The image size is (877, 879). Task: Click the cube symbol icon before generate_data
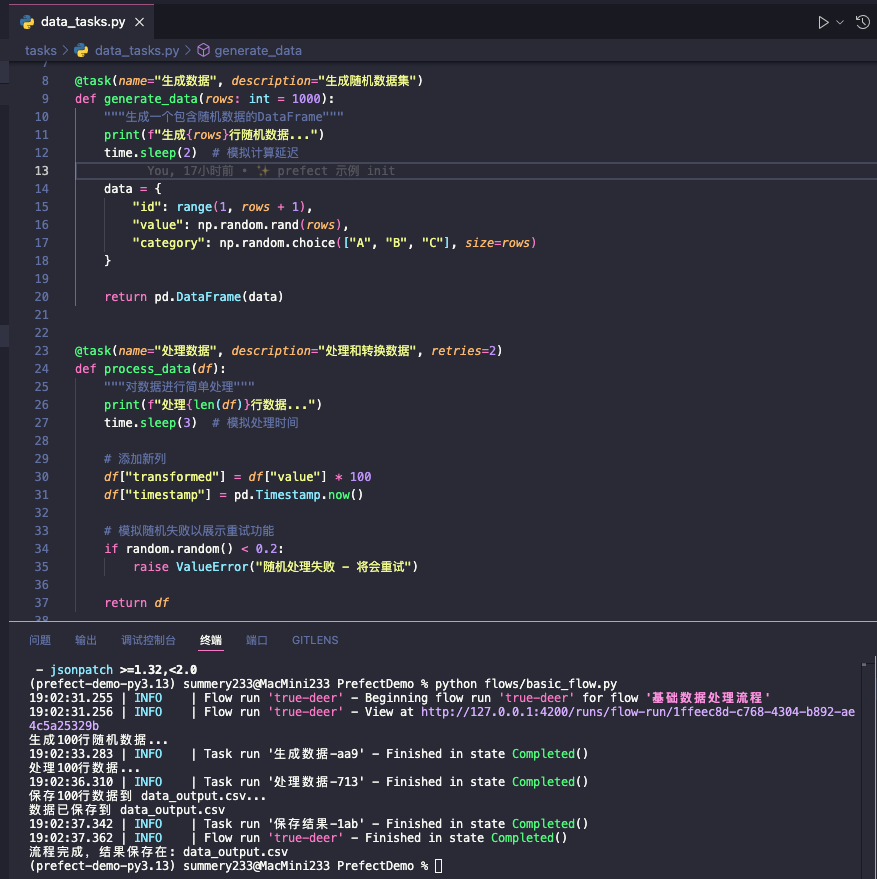pos(204,50)
